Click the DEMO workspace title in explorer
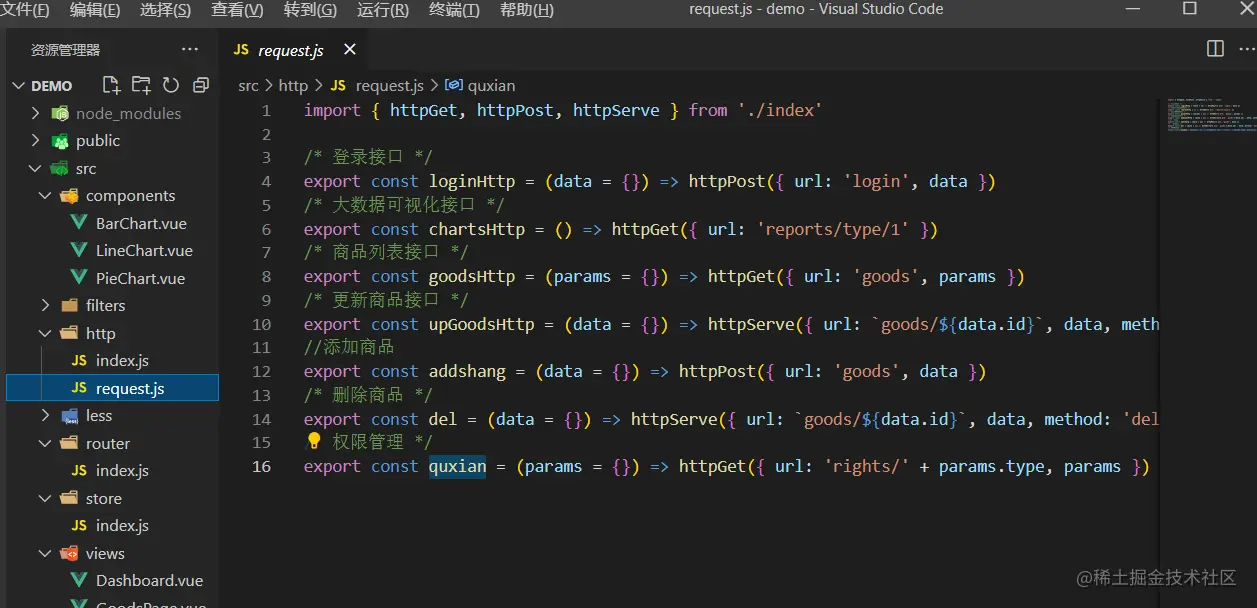The height and width of the screenshot is (608, 1257). tap(52, 86)
